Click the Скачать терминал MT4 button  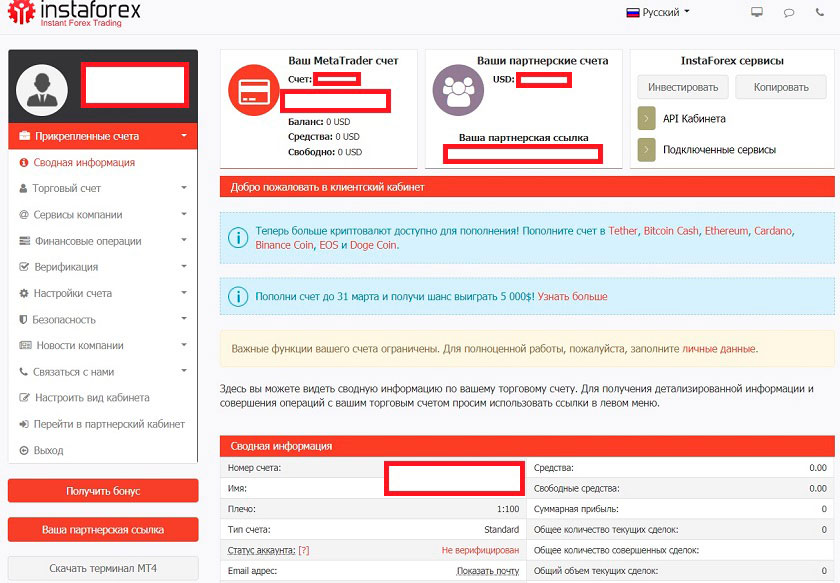click(x=103, y=568)
